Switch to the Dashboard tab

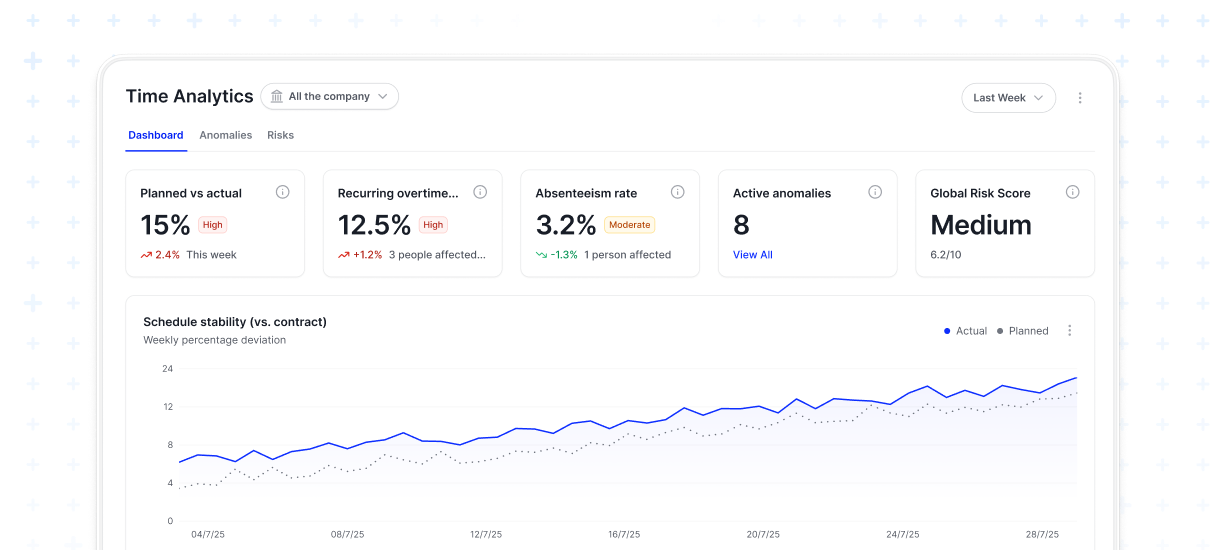tap(156, 135)
